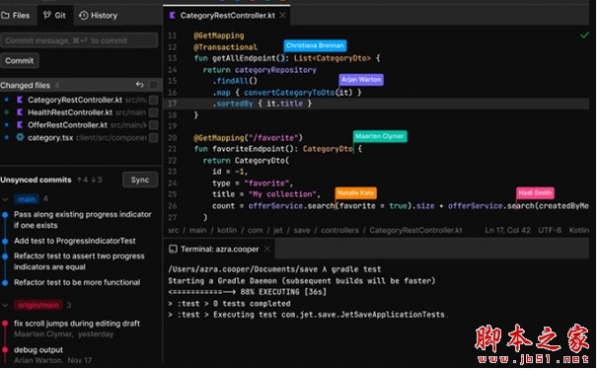Screen dimensions: 600x370
Task: Click the rollback arrow icon in Changed files
Action: [x=140, y=85]
